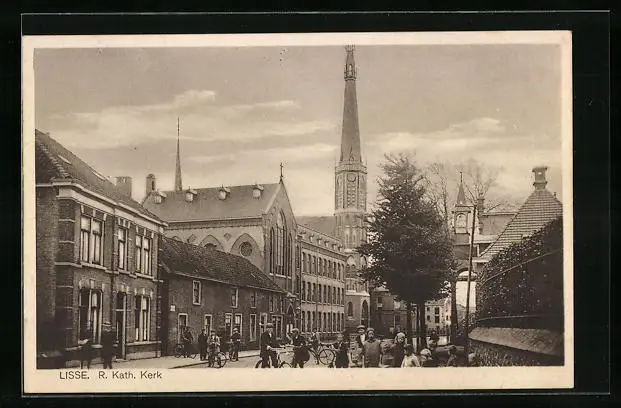
Task: Click the tall church tower spire
Action: click(x=350, y=110)
